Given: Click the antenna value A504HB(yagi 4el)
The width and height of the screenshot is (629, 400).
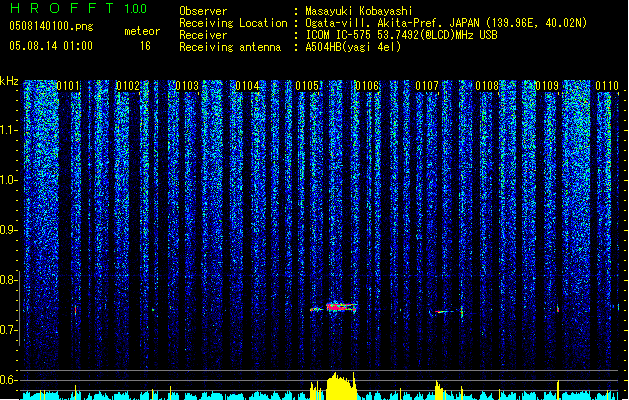Looking at the screenshot, I should pyautogui.click(x=353, y=47).
